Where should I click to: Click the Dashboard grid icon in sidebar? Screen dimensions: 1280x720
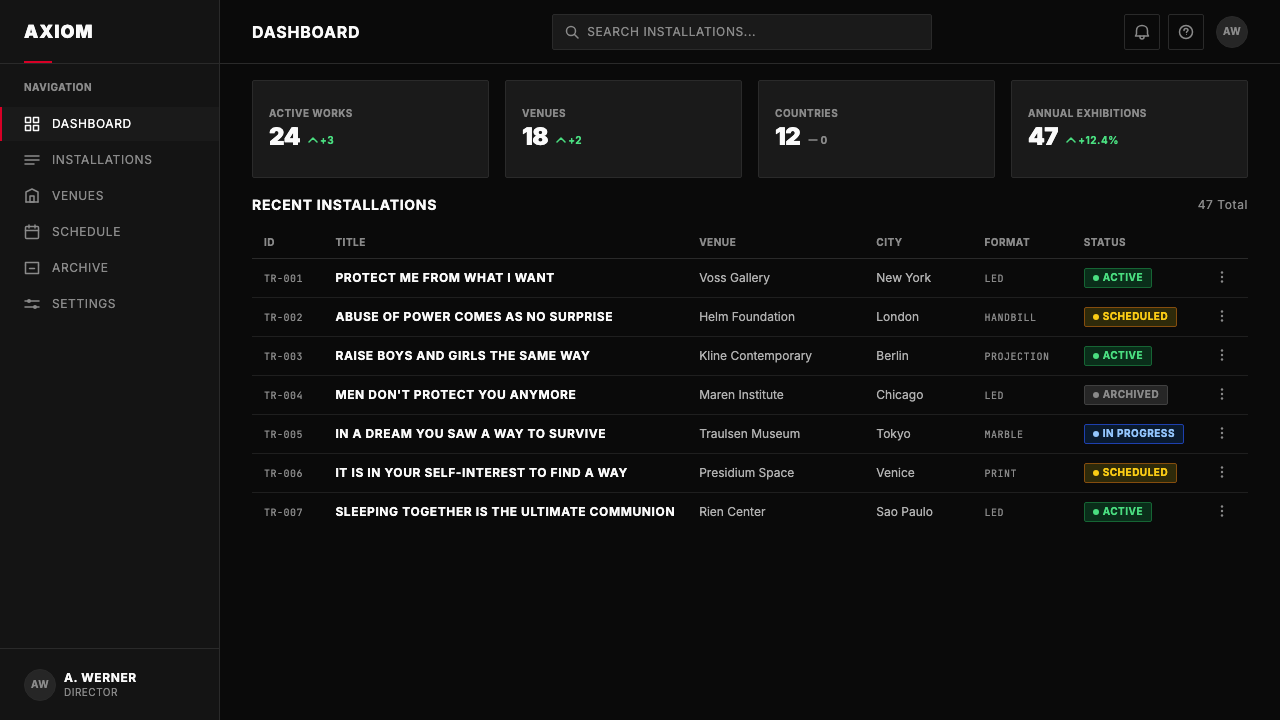point(32,124)
